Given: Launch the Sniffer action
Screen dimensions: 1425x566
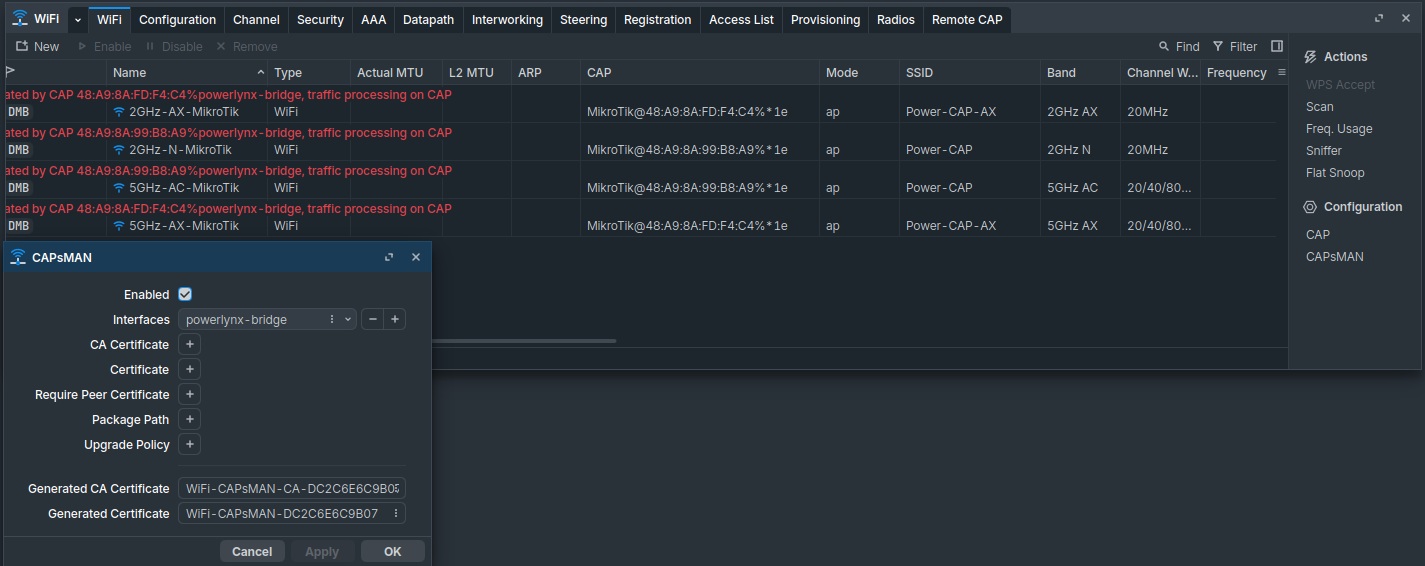Looking at the screenshot, I should [1323, 151].
